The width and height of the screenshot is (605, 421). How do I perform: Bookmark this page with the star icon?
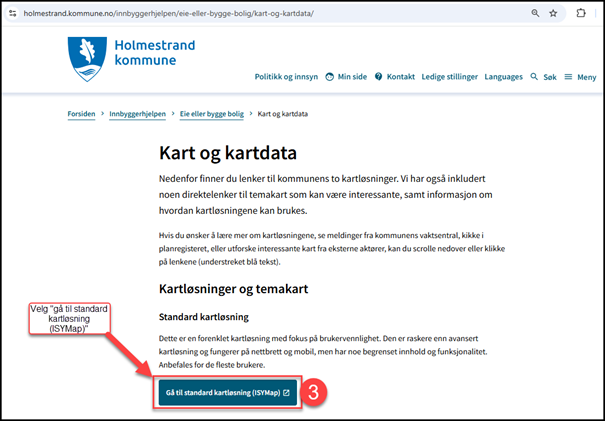click(553, 13)
